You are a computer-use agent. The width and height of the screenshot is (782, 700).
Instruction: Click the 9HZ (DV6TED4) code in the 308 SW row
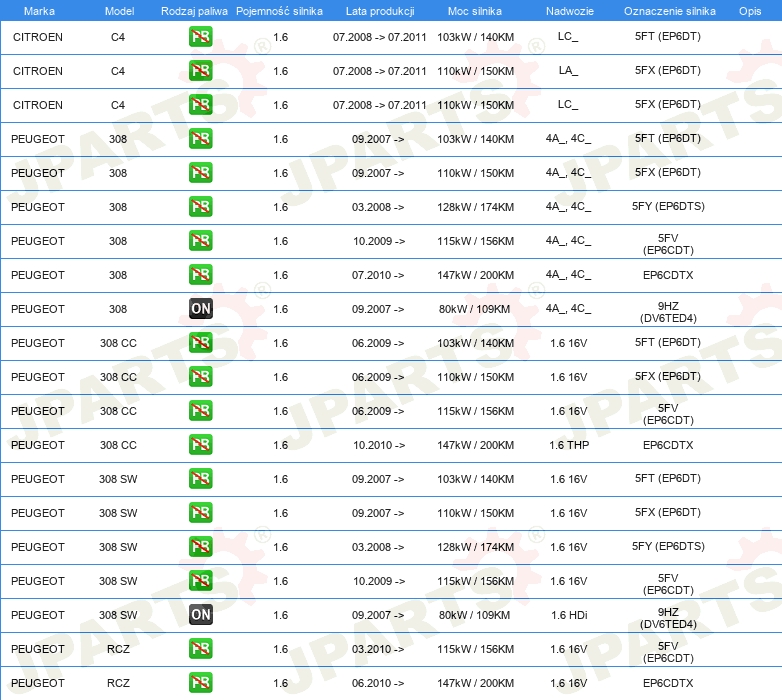(x=668, y=615)
